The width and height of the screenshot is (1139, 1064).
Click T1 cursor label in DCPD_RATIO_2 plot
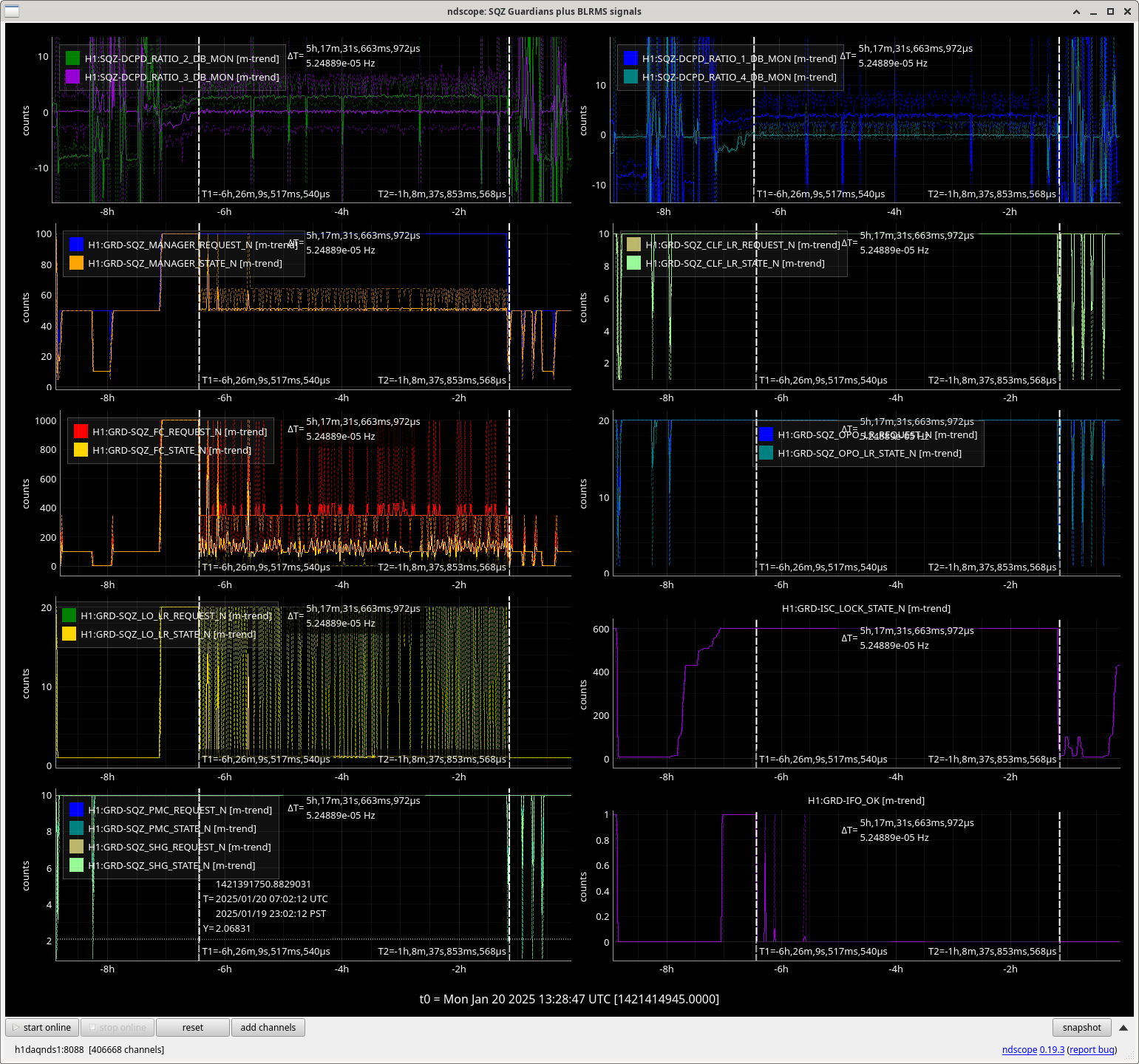click(x=266, y=194)
